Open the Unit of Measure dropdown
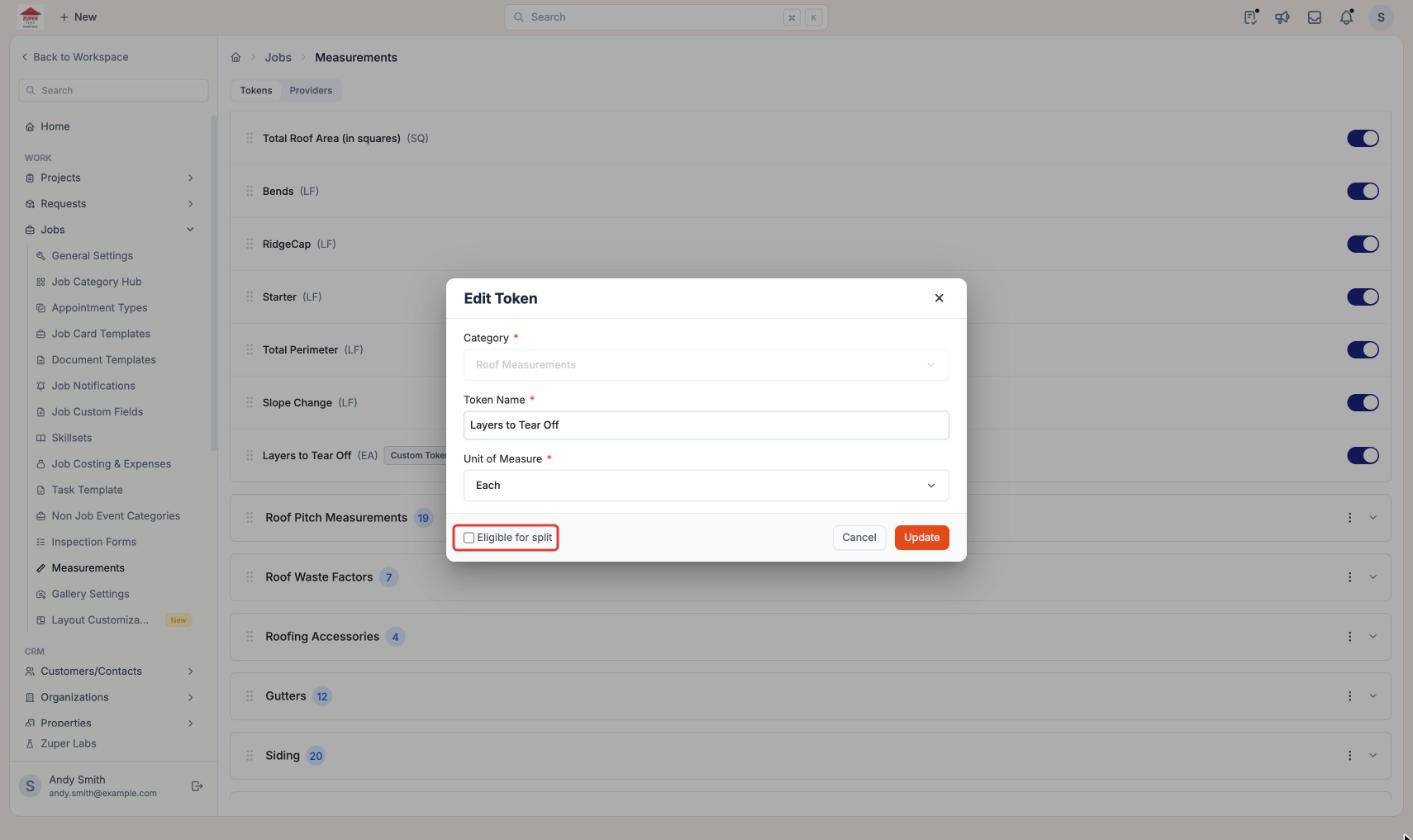This screenshot has height=840, width=1413. (x=706, y=486)
